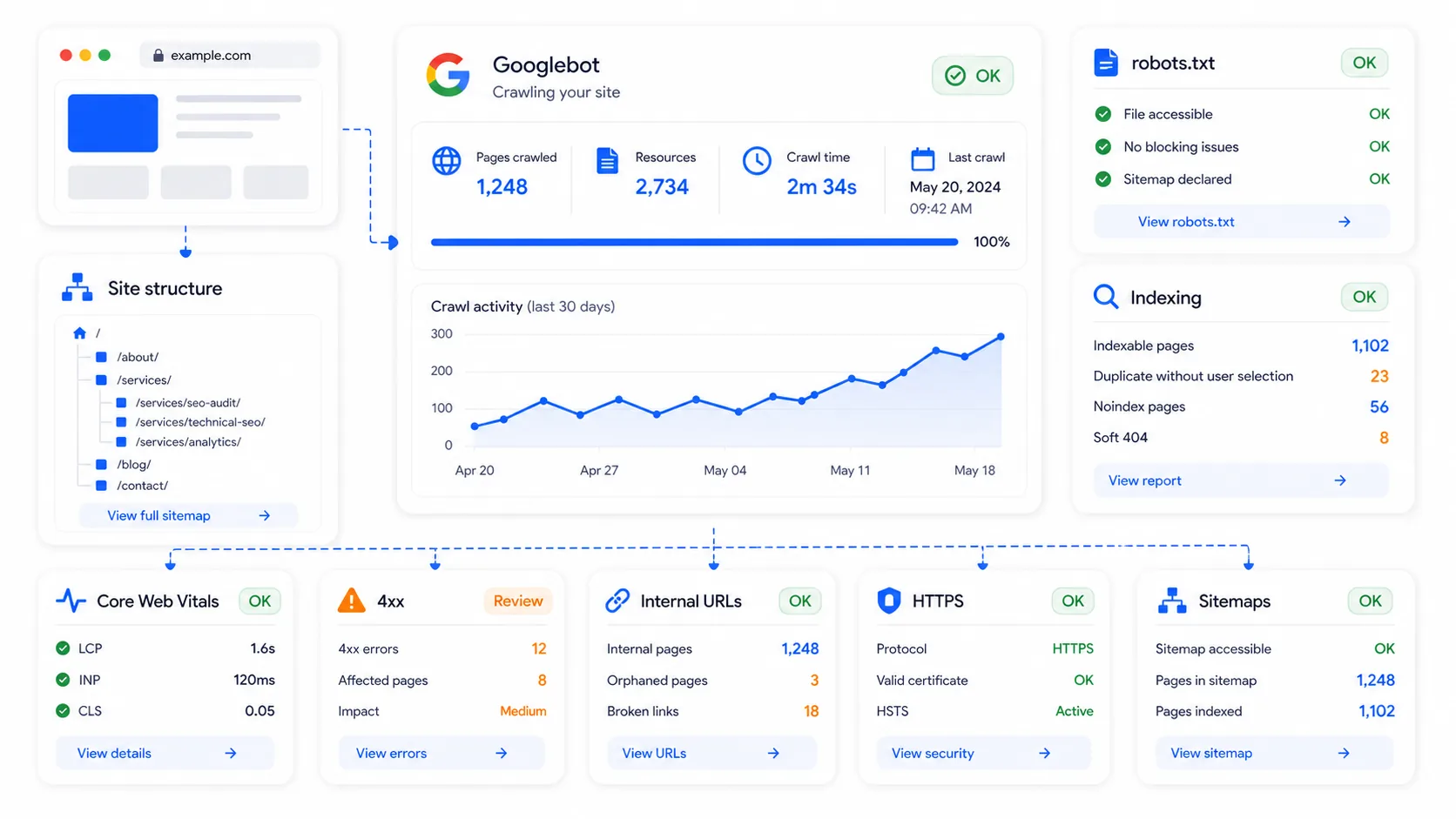Click the Indexing OK badge
Screen dimensions: 1456x819
point(1365,297)
